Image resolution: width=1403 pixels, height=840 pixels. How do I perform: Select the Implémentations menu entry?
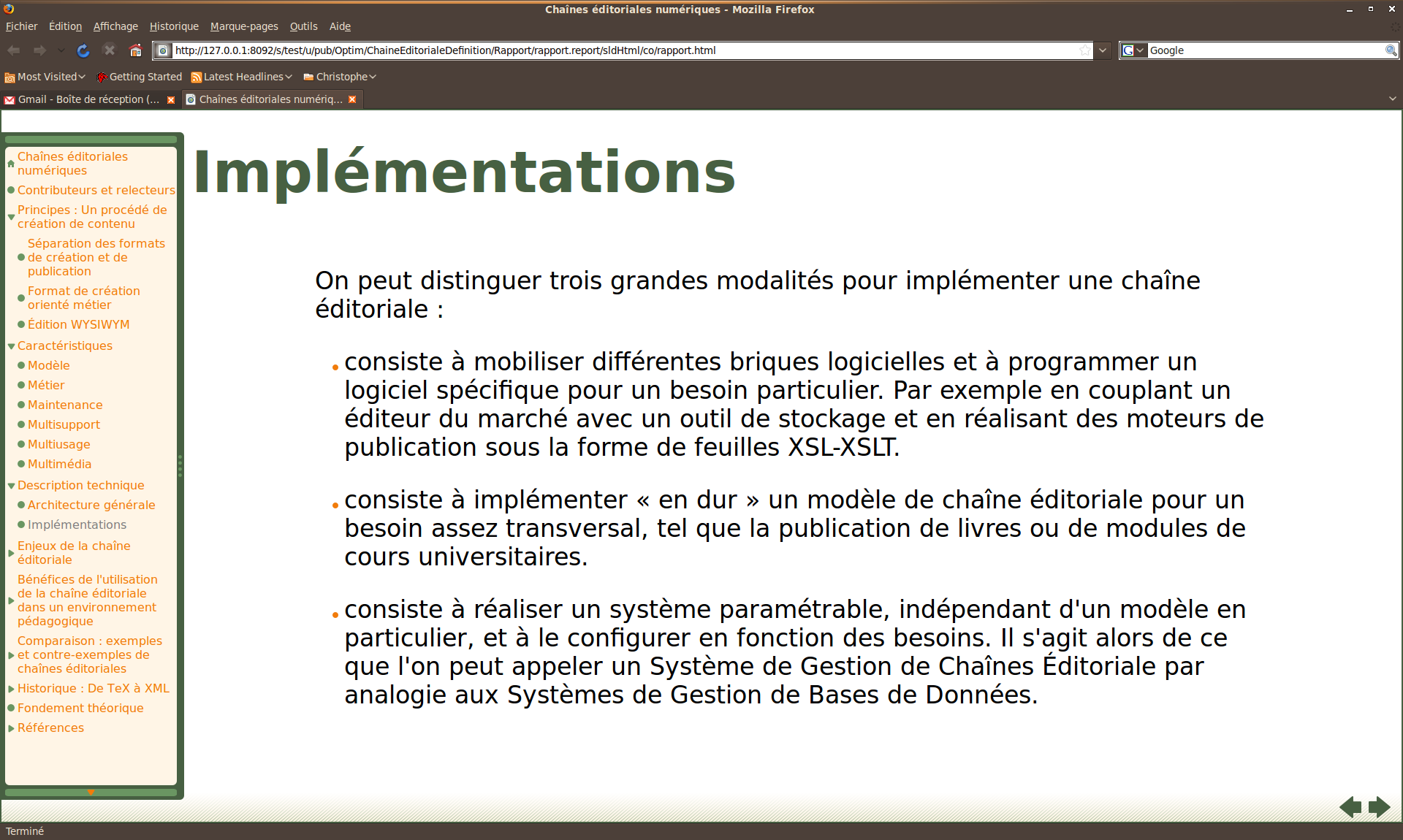click(x=77, y=524)
